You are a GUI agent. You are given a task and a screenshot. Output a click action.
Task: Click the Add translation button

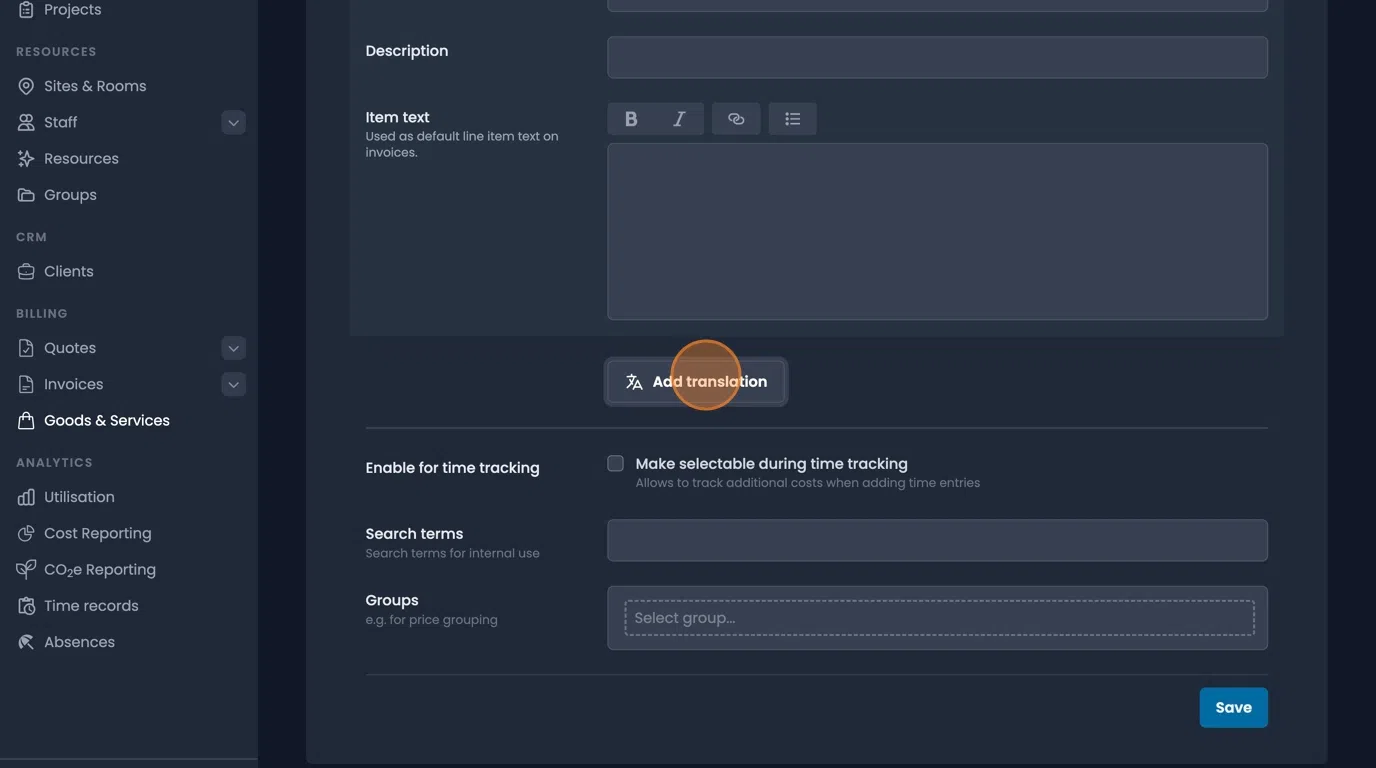[x=696, y=381]
